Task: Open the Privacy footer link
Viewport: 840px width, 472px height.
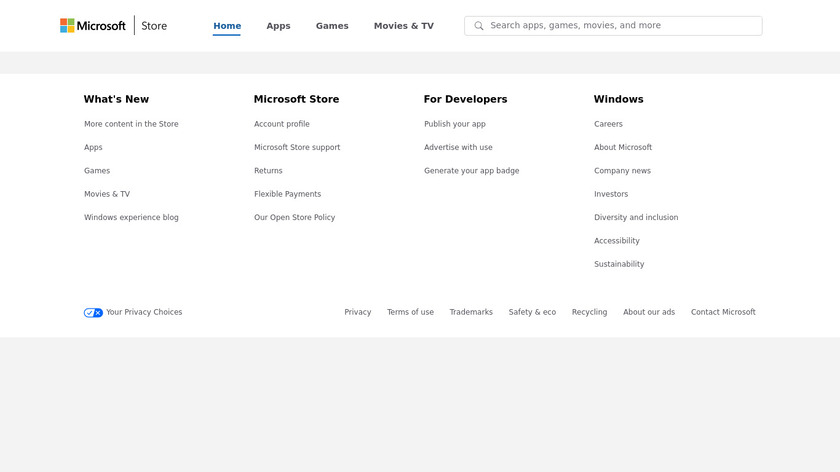Action: [x=358, y=312]
